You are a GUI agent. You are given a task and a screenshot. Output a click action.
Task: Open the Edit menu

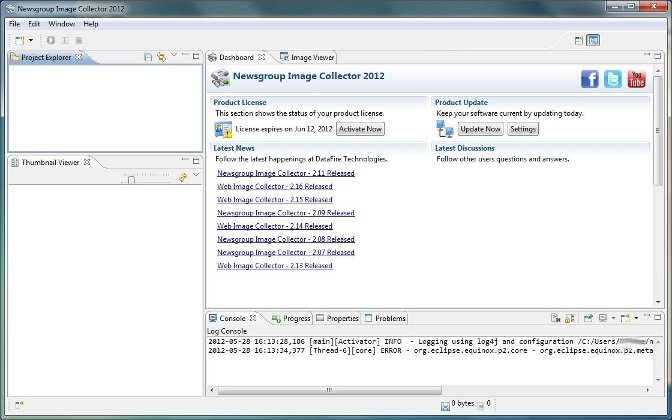click(34, 24)
